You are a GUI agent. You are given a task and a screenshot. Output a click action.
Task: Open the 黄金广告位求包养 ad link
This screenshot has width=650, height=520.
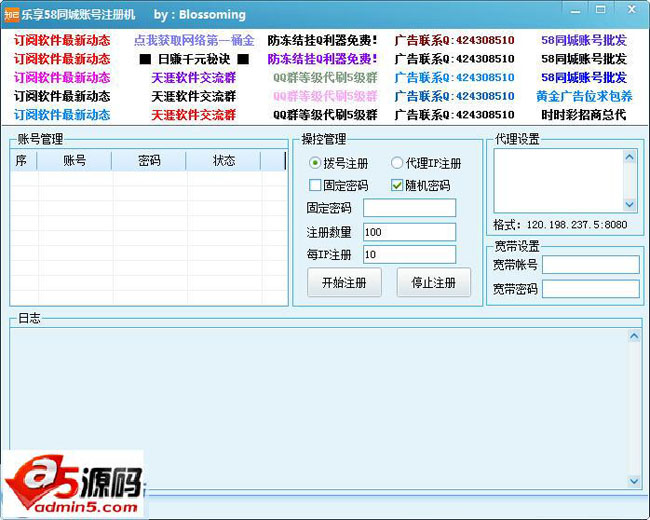tap(584, 96)
